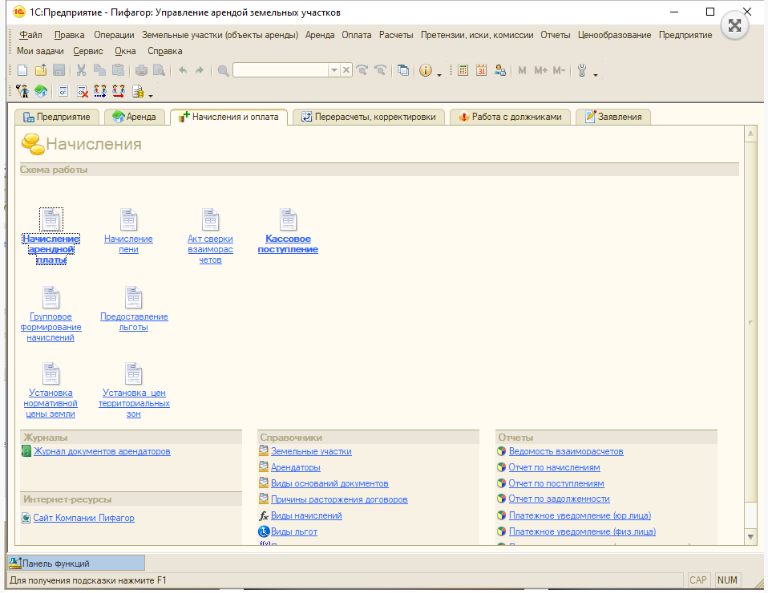Click the Предоставление льготы icon
The width and height of the screenshot is (768, 593).
pos(134,297)
